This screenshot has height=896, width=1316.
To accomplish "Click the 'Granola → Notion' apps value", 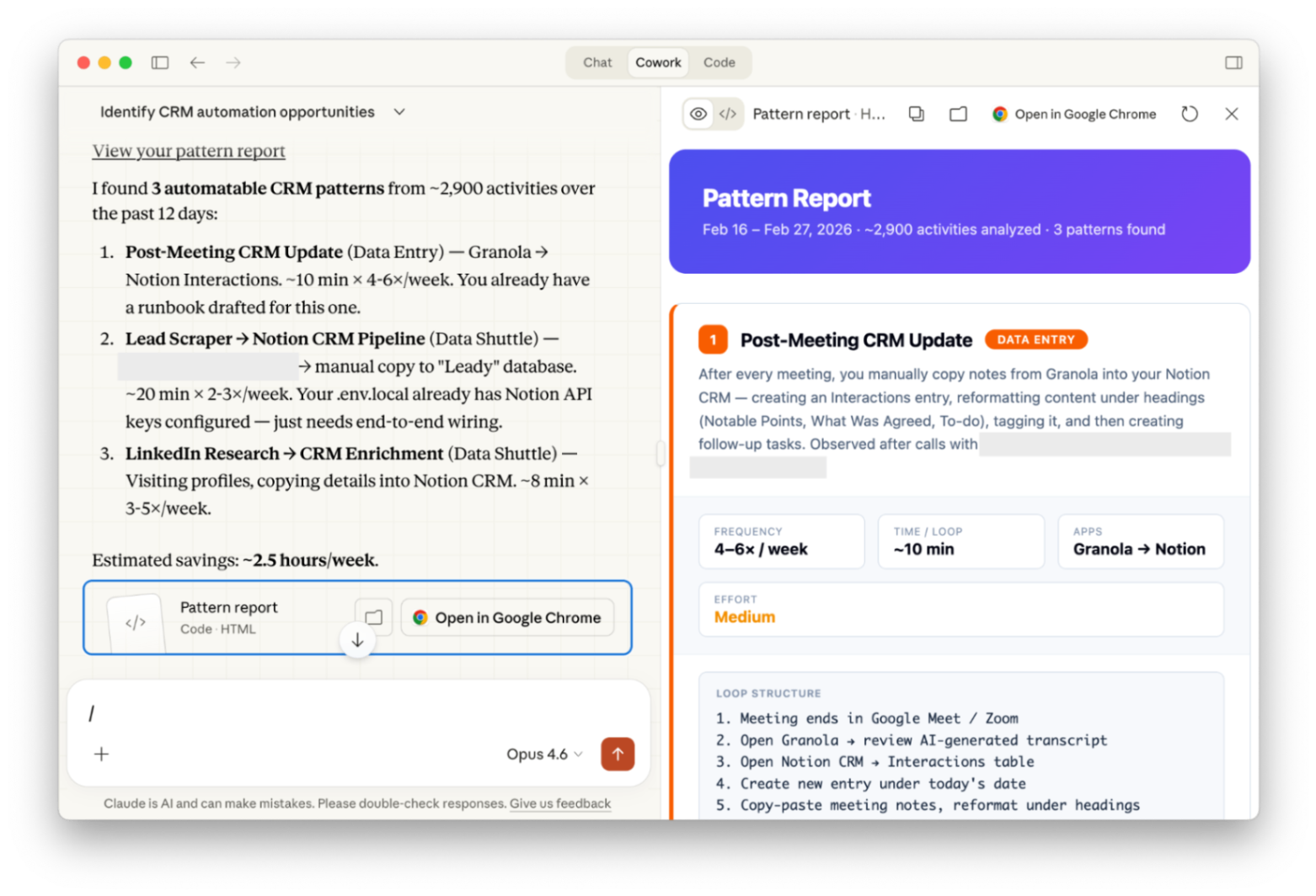I will 1139,549.
